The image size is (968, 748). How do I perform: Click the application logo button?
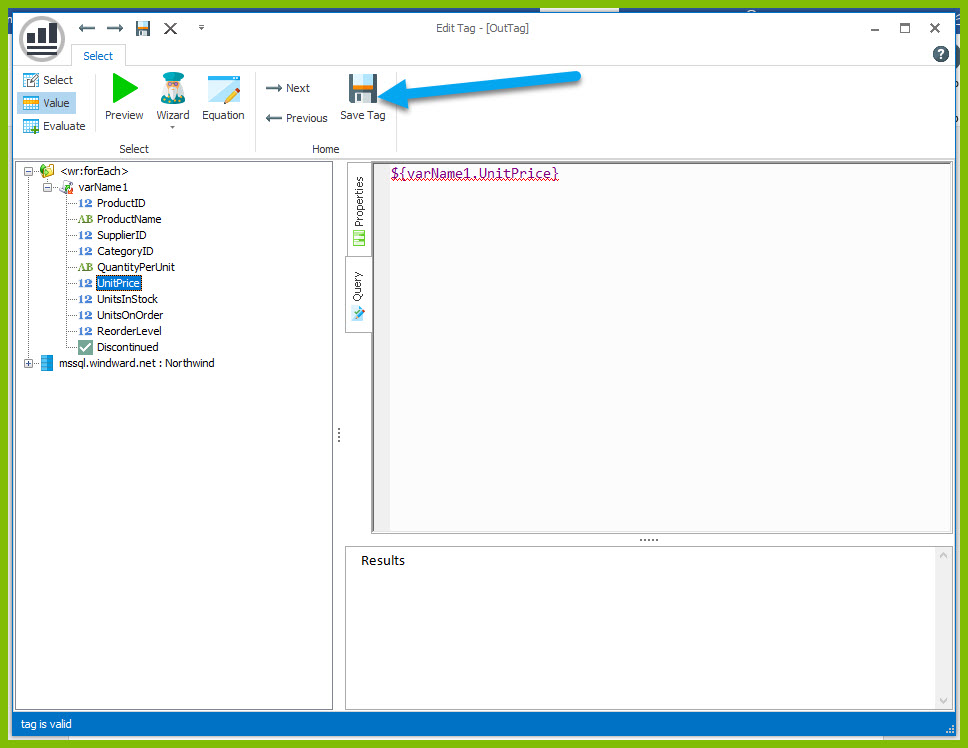point(42,38)
